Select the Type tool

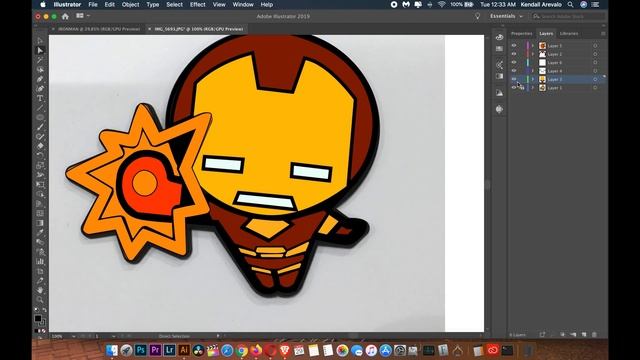pyautogui.click(x=40, y=98)
